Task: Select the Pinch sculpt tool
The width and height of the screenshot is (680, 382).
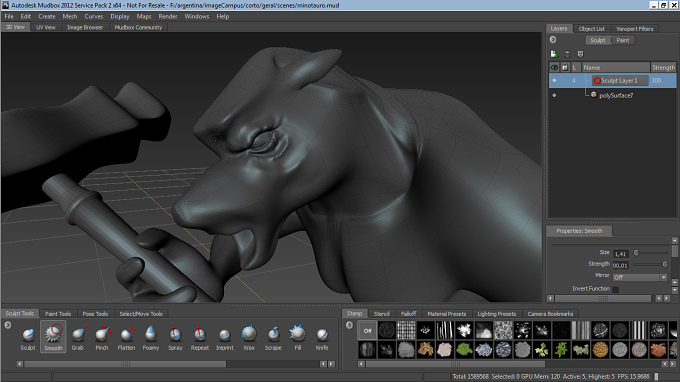Action: tap(102, 337)
